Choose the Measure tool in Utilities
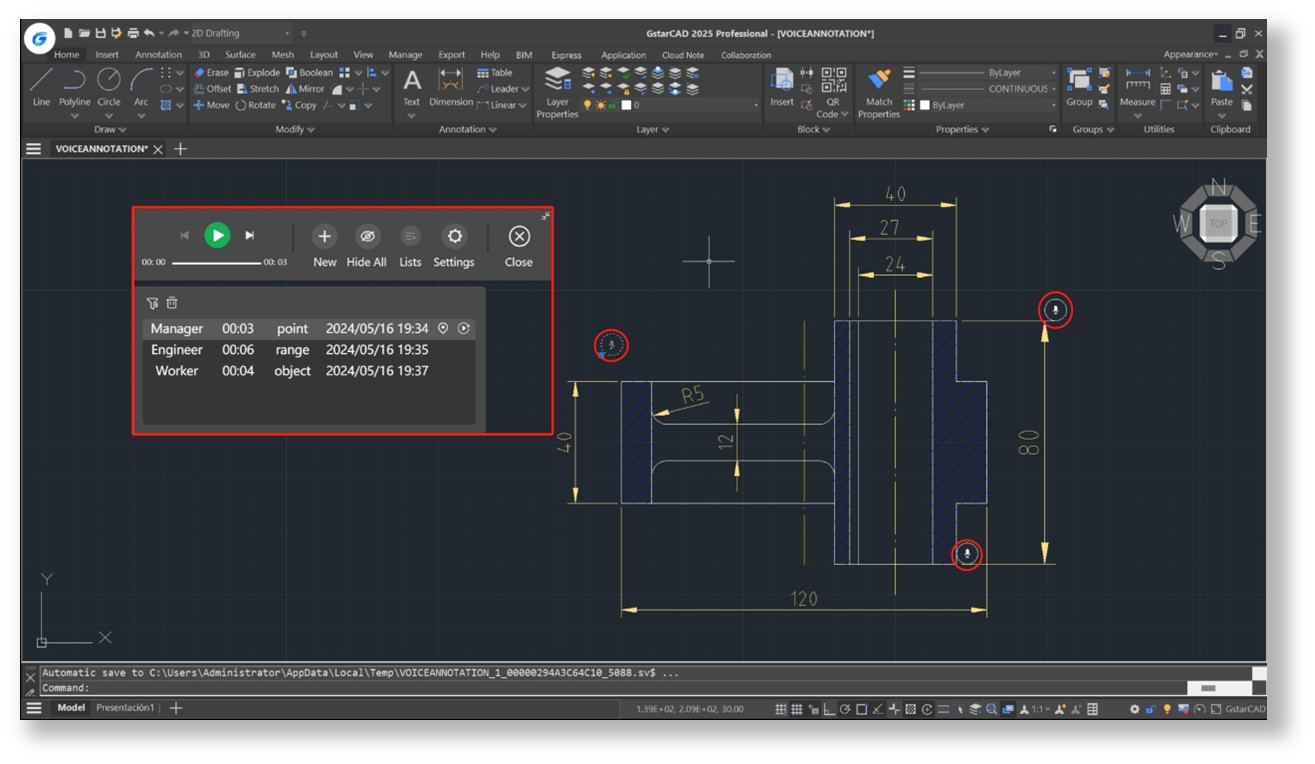Viewport: 1315px width, 764px height. click(x=1137, y=82)
